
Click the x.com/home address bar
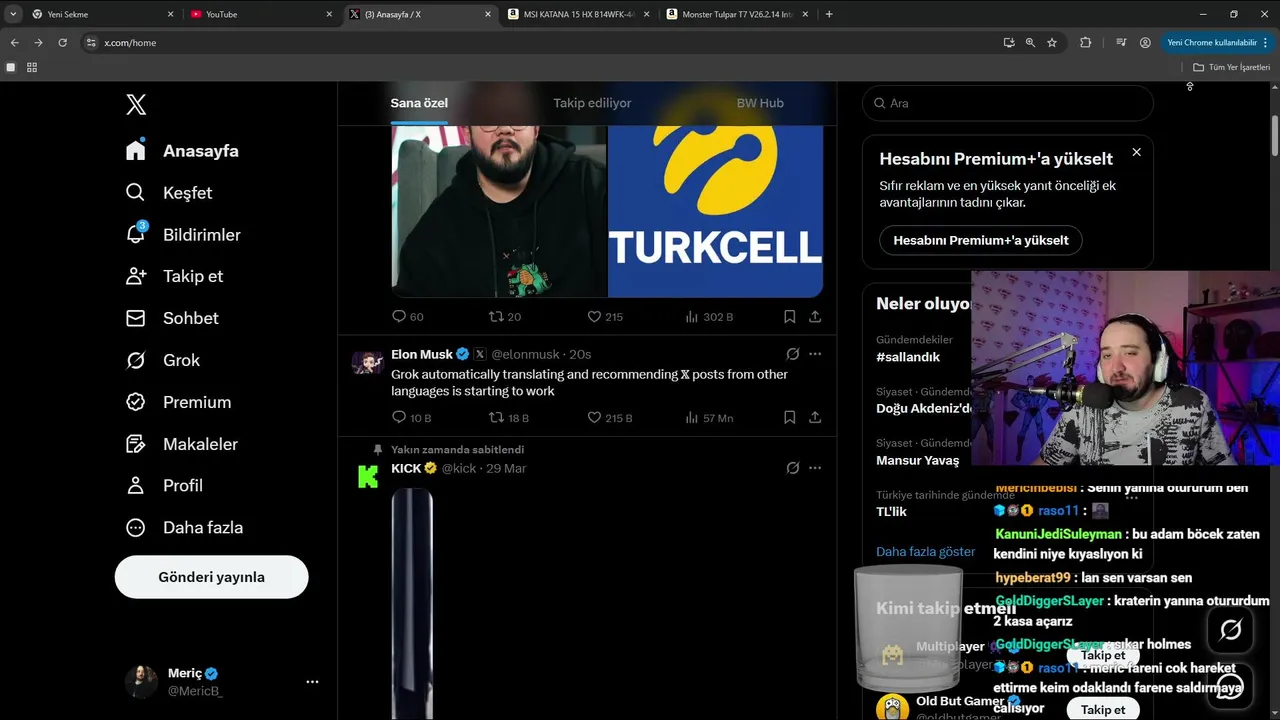[540, 43]
